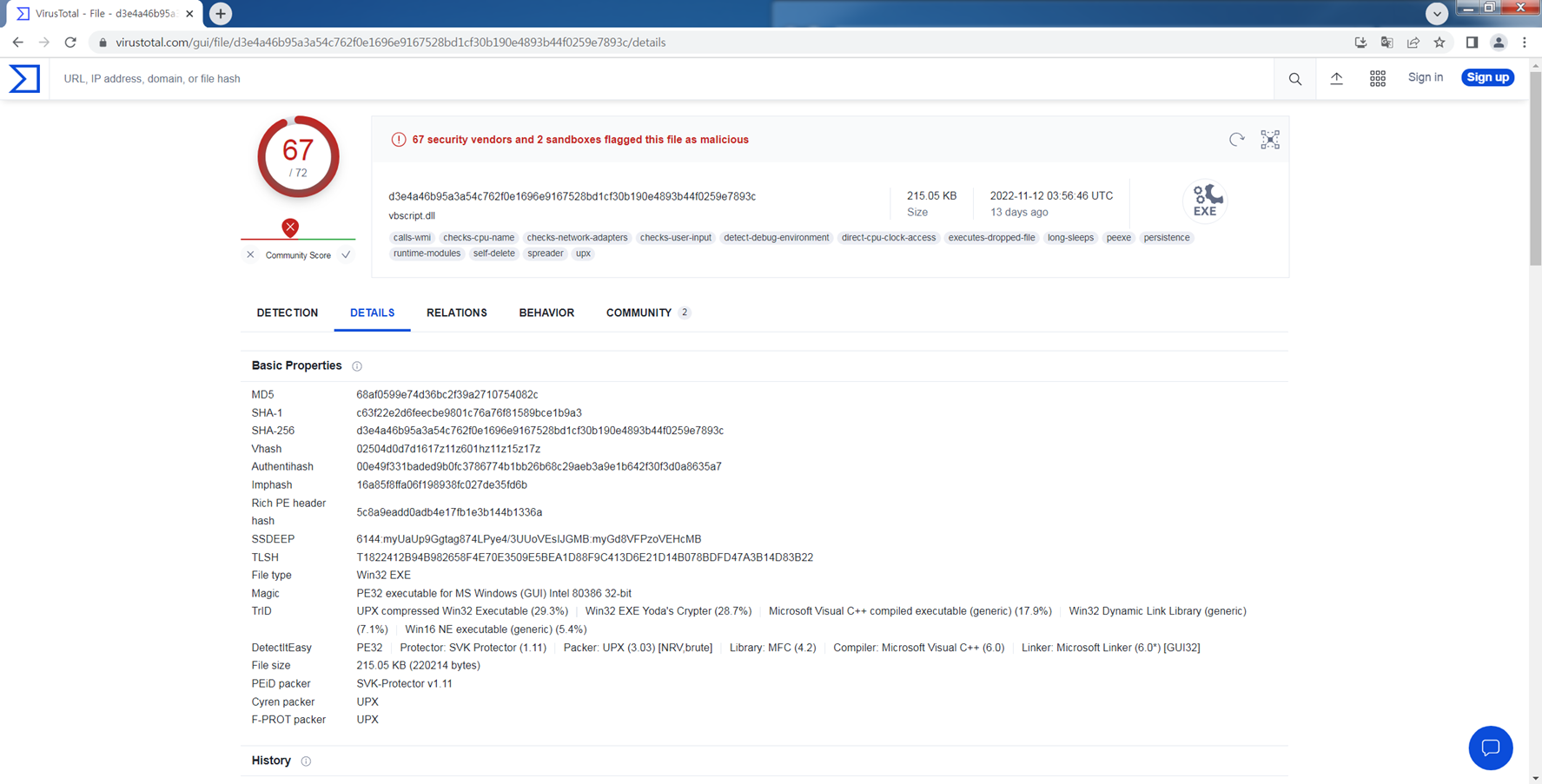Click the Sign in link
The width and height of the screenshot is (1542, 784).
click(1426, 77)
